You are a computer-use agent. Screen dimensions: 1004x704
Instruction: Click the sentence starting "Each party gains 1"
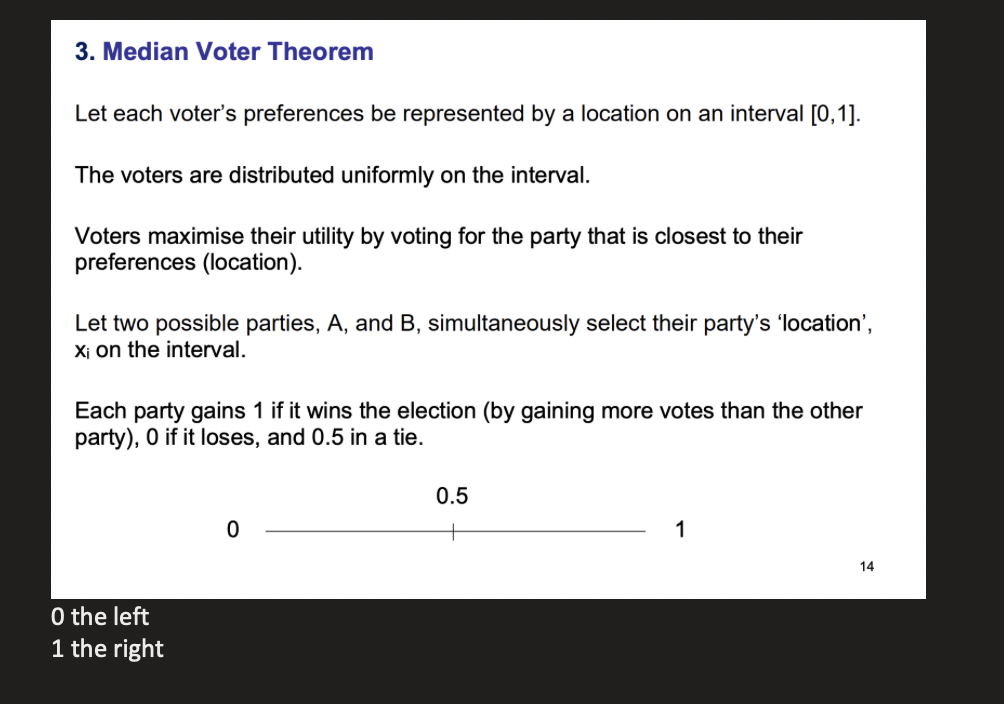pos(468,411)
